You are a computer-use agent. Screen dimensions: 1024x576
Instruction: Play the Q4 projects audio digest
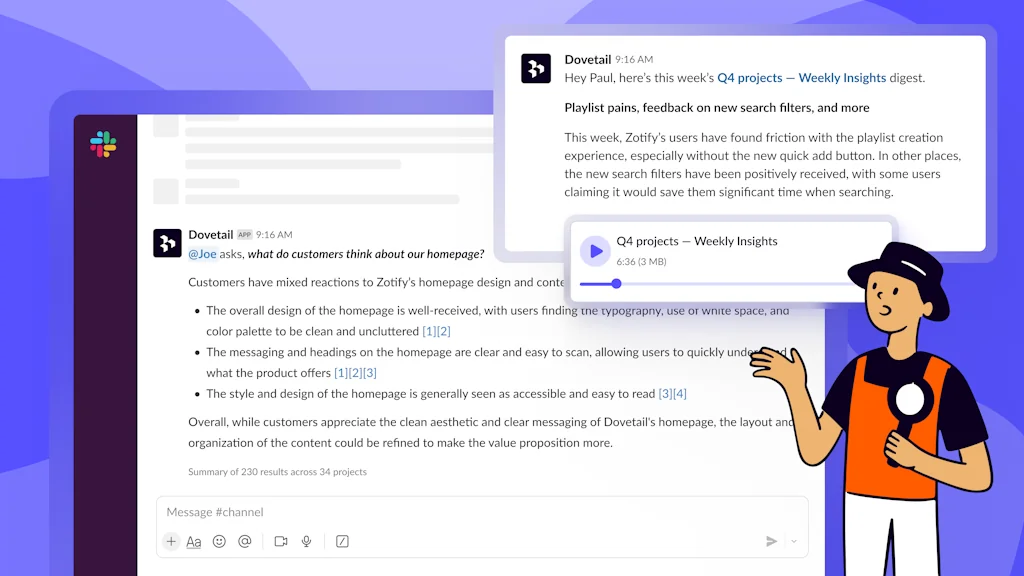click(597, 251)
